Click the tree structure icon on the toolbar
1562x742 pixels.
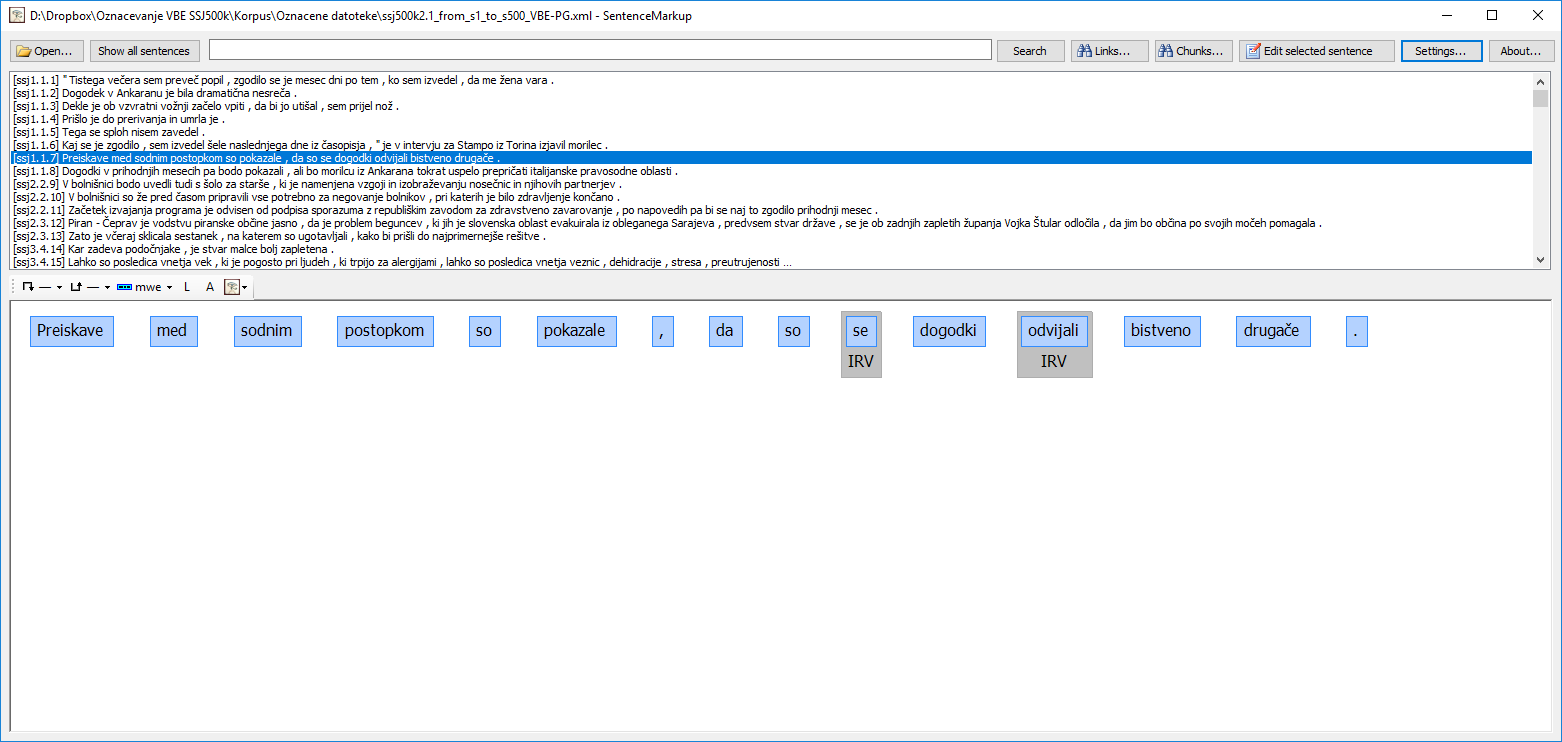231,287
